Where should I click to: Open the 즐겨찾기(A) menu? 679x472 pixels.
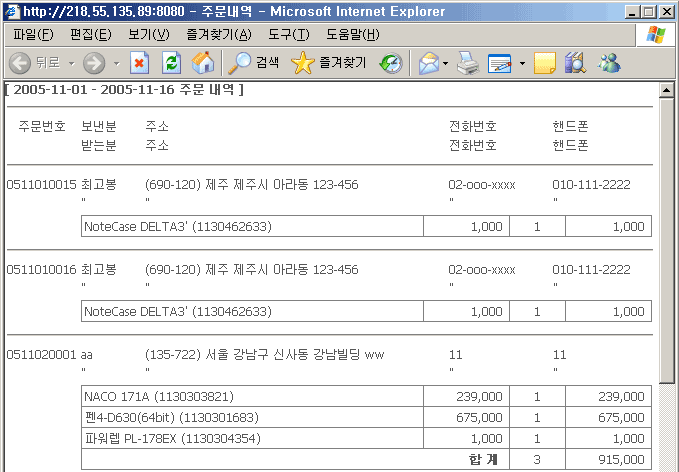219,35
